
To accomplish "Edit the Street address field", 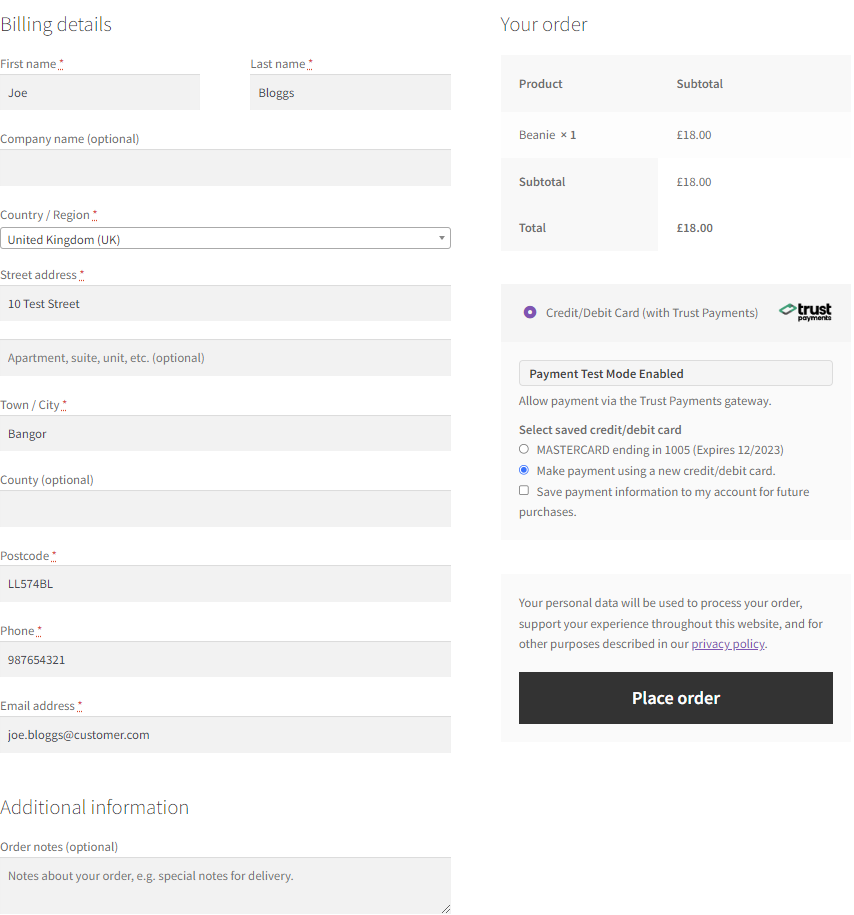I will click(225, 304).
